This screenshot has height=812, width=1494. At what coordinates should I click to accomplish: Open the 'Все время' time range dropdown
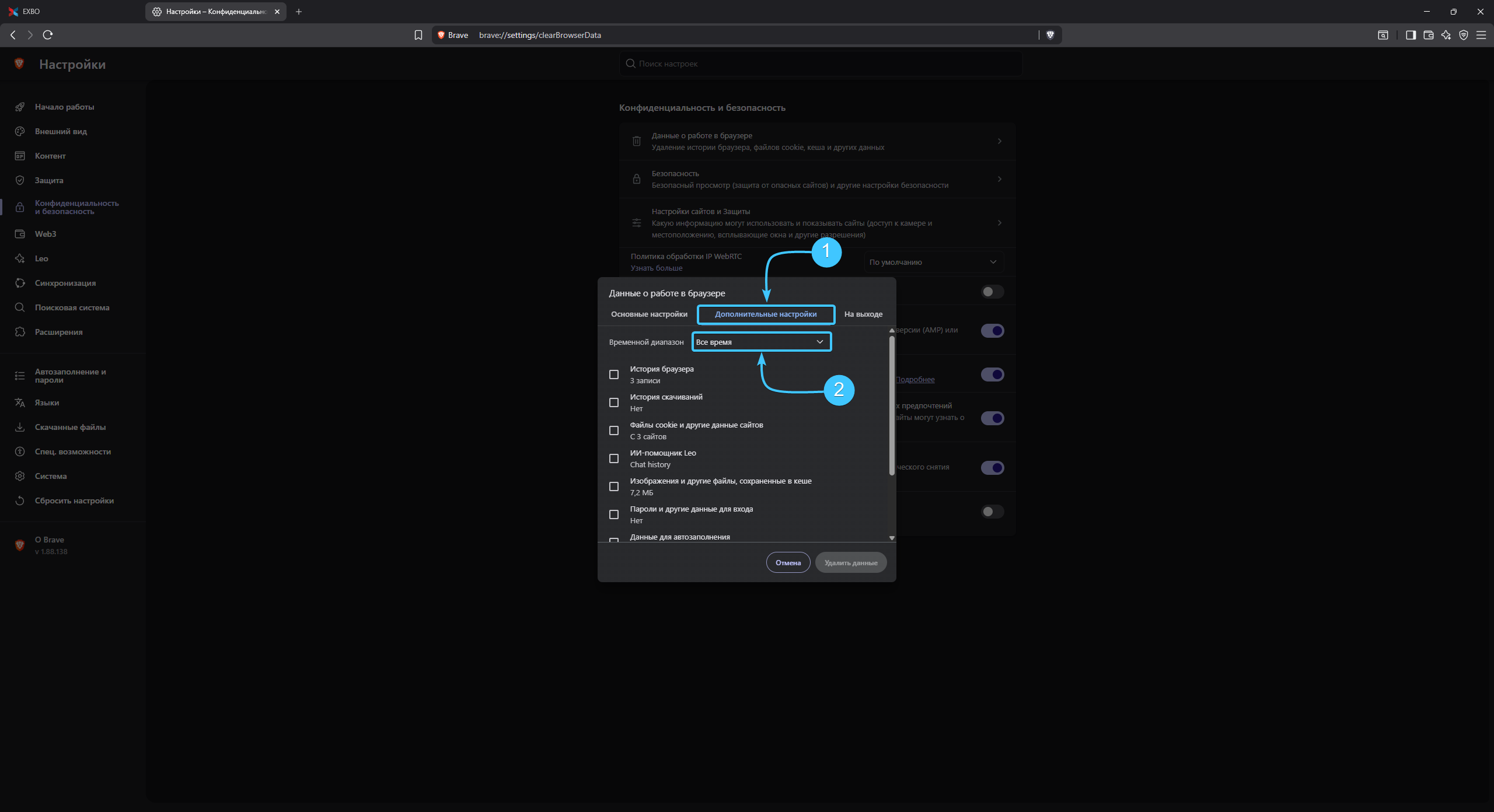(761, 342)
